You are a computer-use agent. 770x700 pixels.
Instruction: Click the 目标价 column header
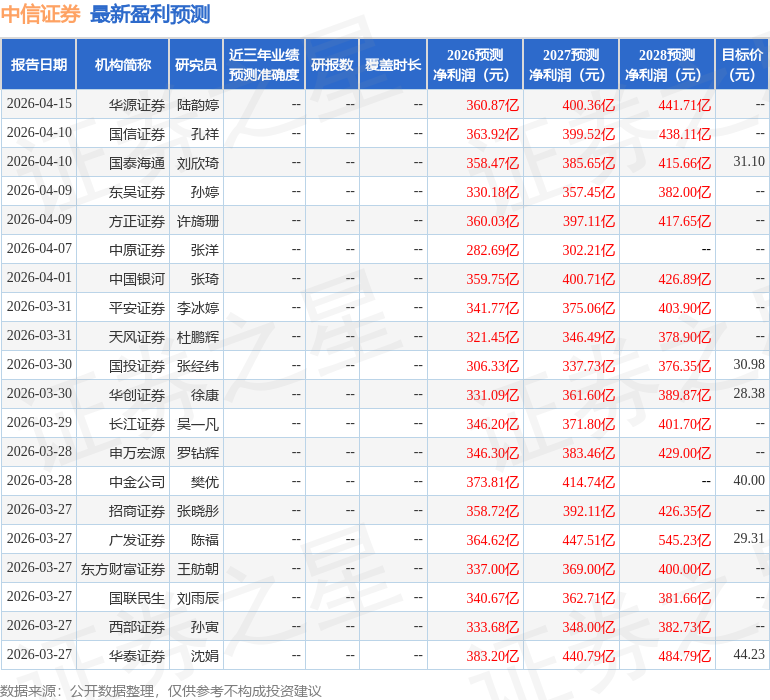click(x=742, y=64)
